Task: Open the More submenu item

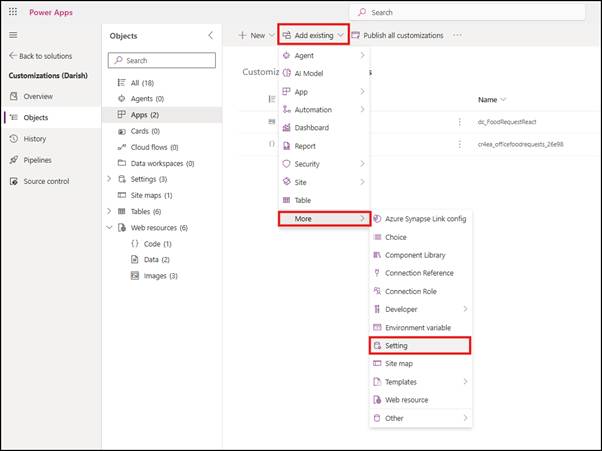Action: tap(324, 218)
